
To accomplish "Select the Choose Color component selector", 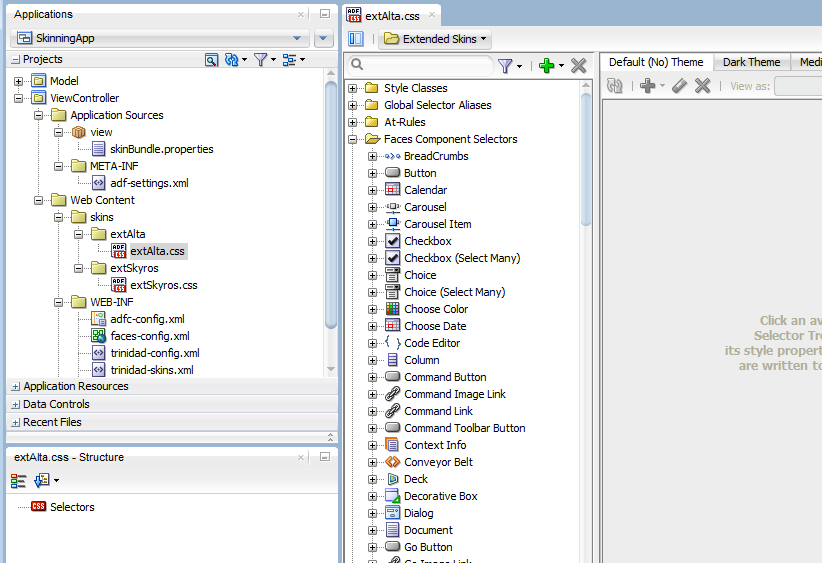I will [436, 309].
